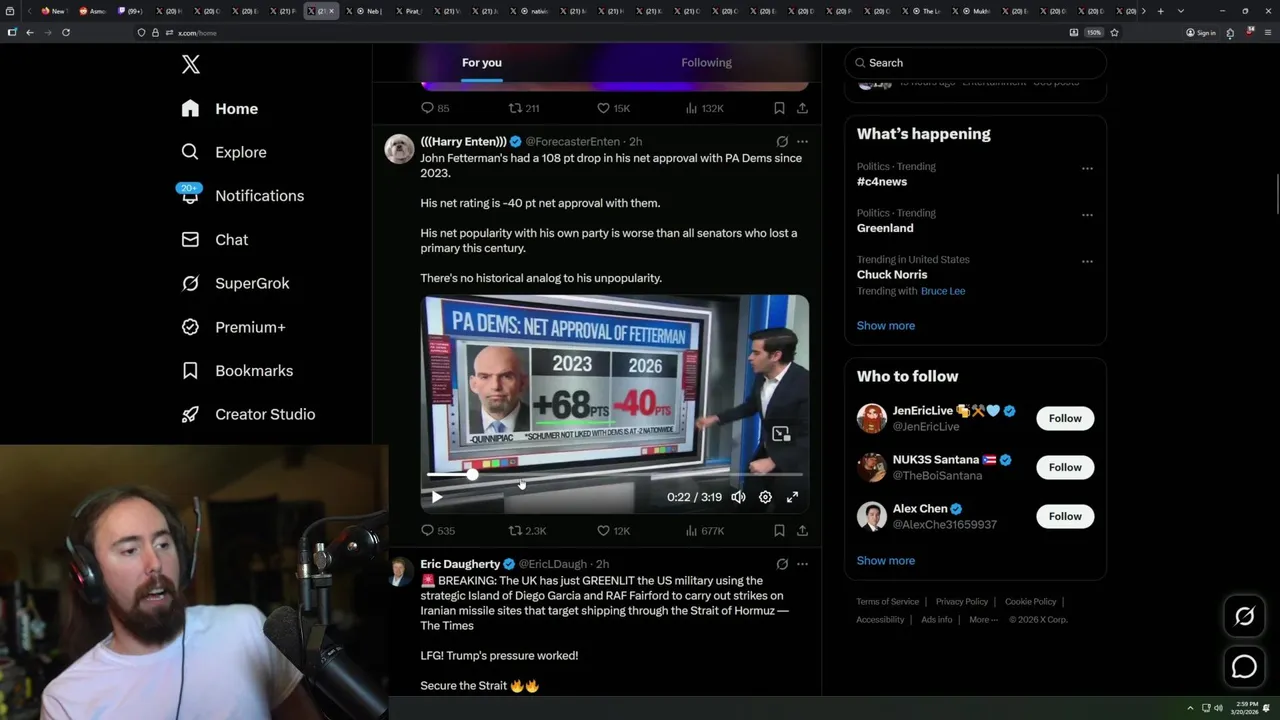
Task: Open a new browser tab
Action: click(1160, 11)
